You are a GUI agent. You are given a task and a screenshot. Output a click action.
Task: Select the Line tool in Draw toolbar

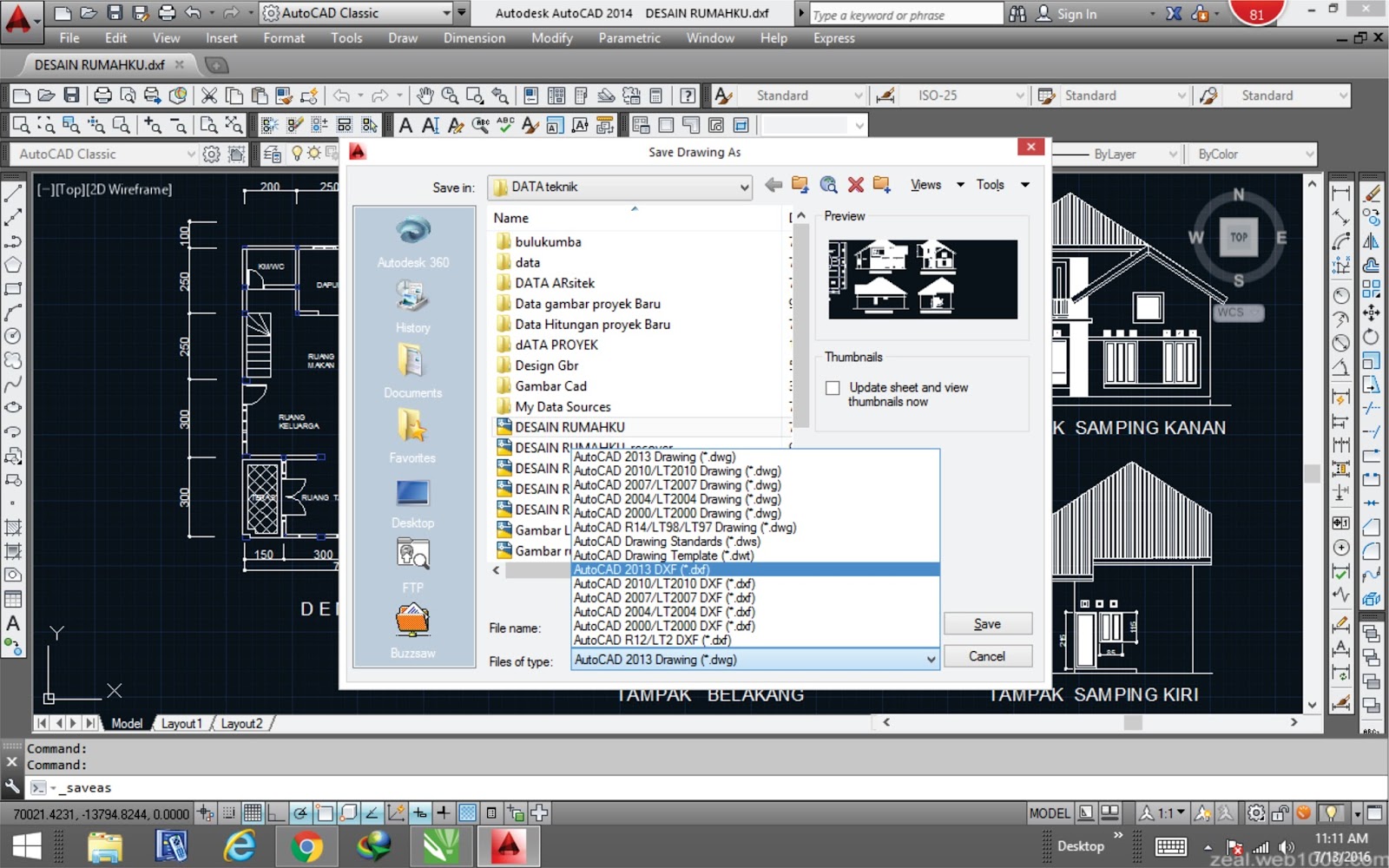point(13,194)
